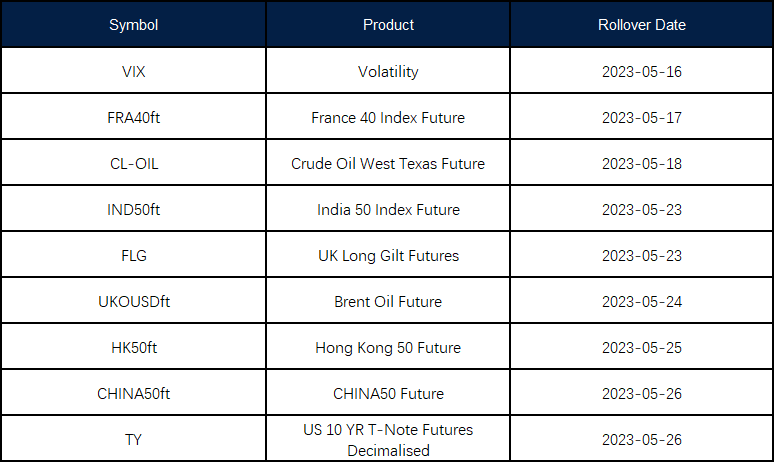Click the HK50ft symbol cell
The image size is (774, 462).
pyautogui.click(x=133, y=348)
